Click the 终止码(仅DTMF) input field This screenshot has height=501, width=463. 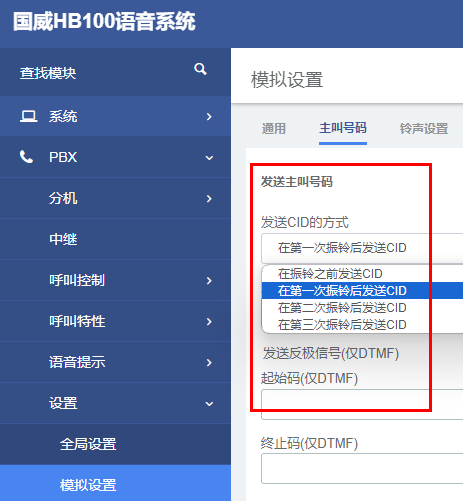coord(362,468)
